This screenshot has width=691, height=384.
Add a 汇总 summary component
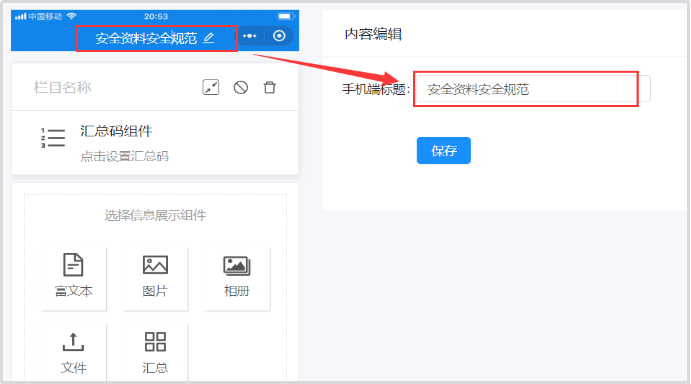(x=155, y=353)
